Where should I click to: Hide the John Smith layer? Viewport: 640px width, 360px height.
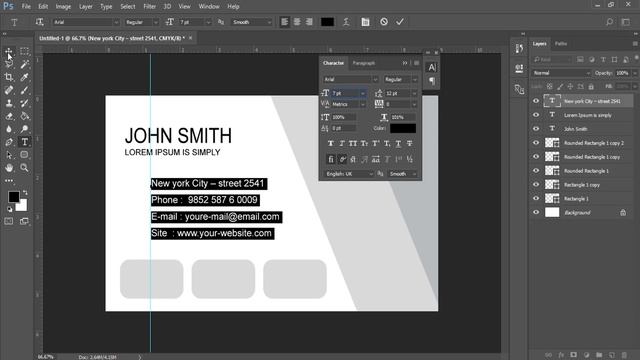tap(536, 129)
